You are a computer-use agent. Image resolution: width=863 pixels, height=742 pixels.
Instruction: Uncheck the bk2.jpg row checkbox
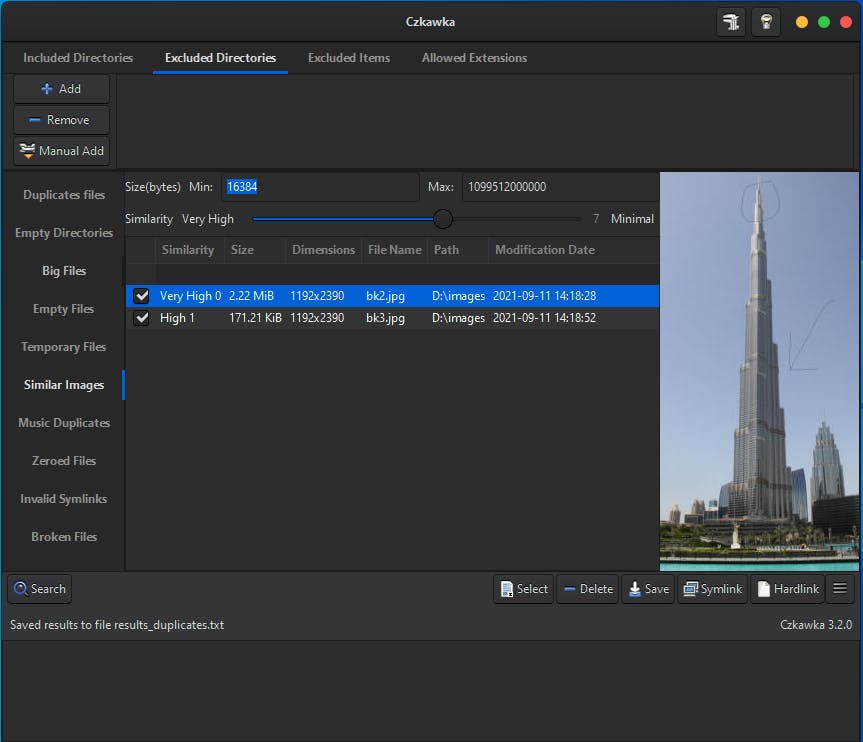(142, 296)
